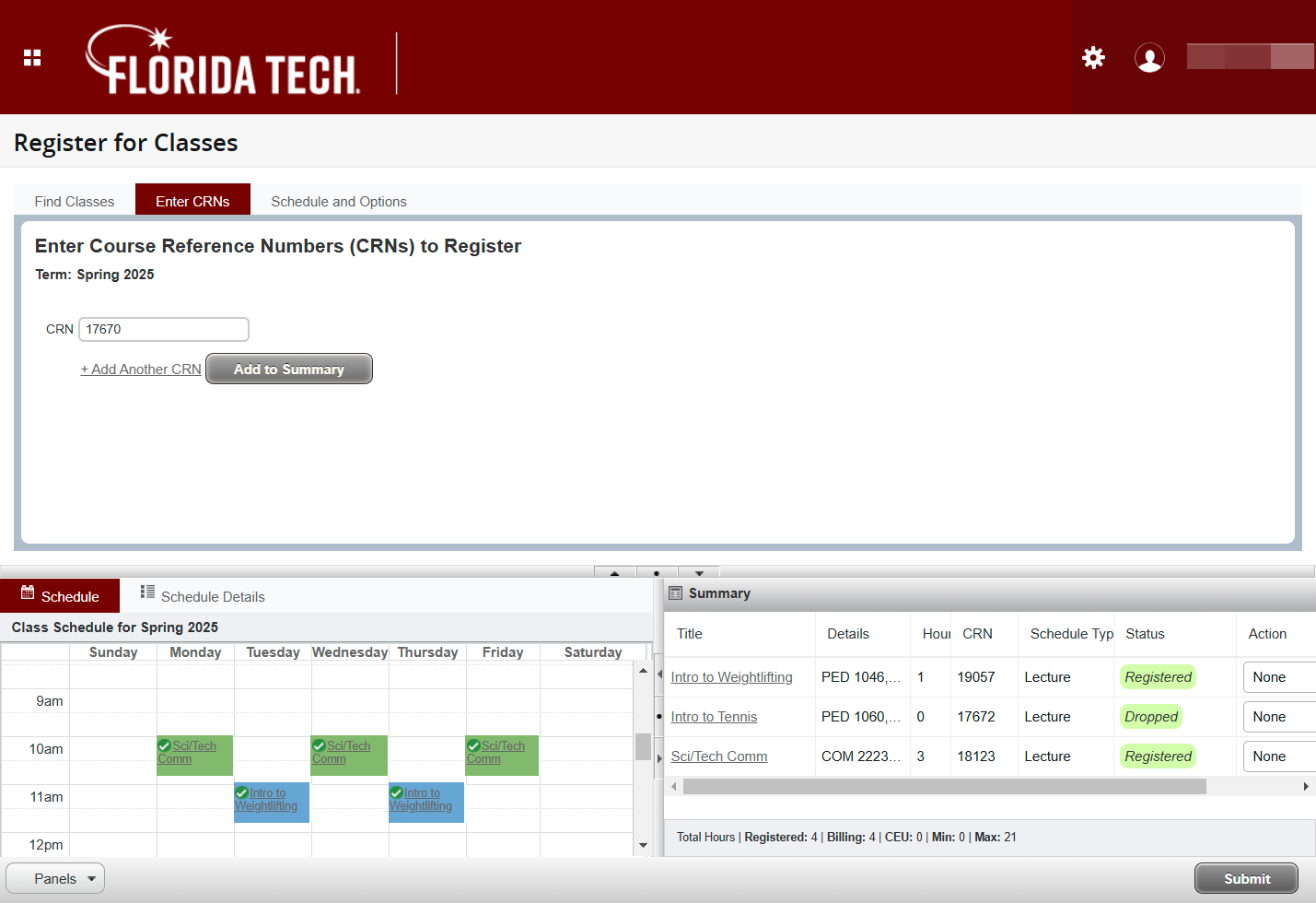Switch to the Schedule Details tab
The width and height of the screenshot is (1316, 903).
click(x=203, y=596)
